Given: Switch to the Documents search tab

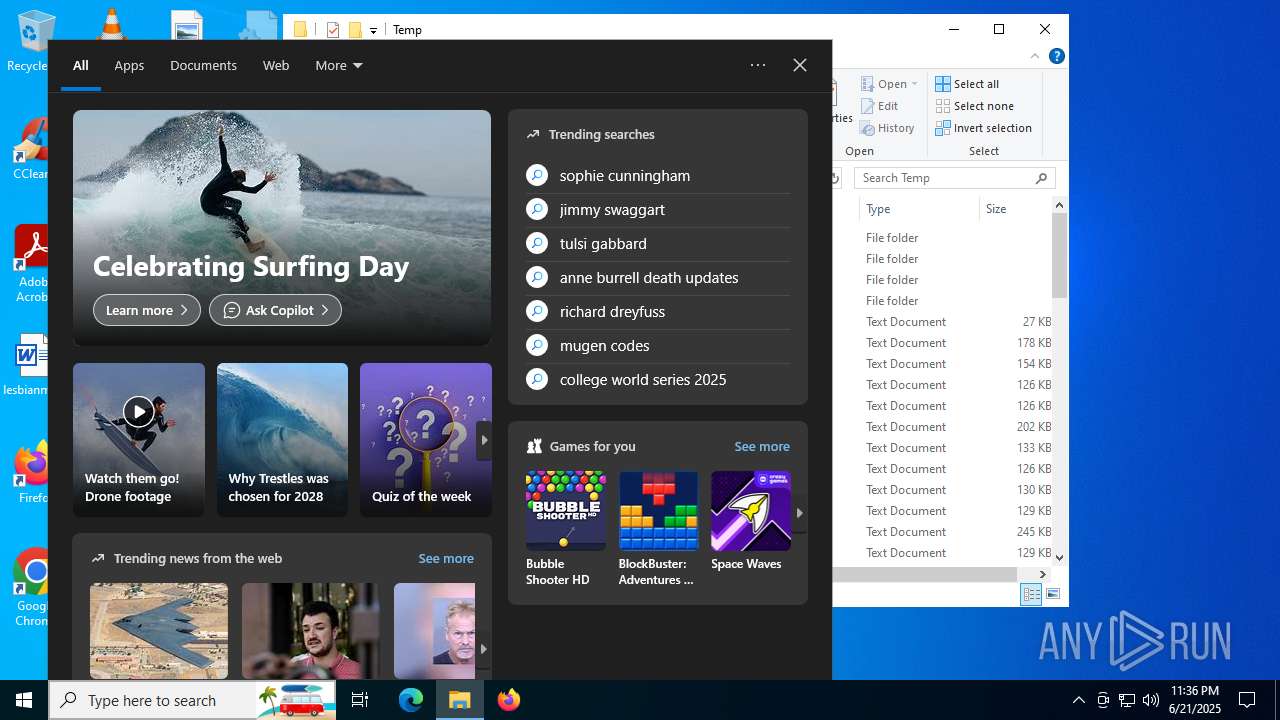Looking at the screenshot, I should (203, 65).
